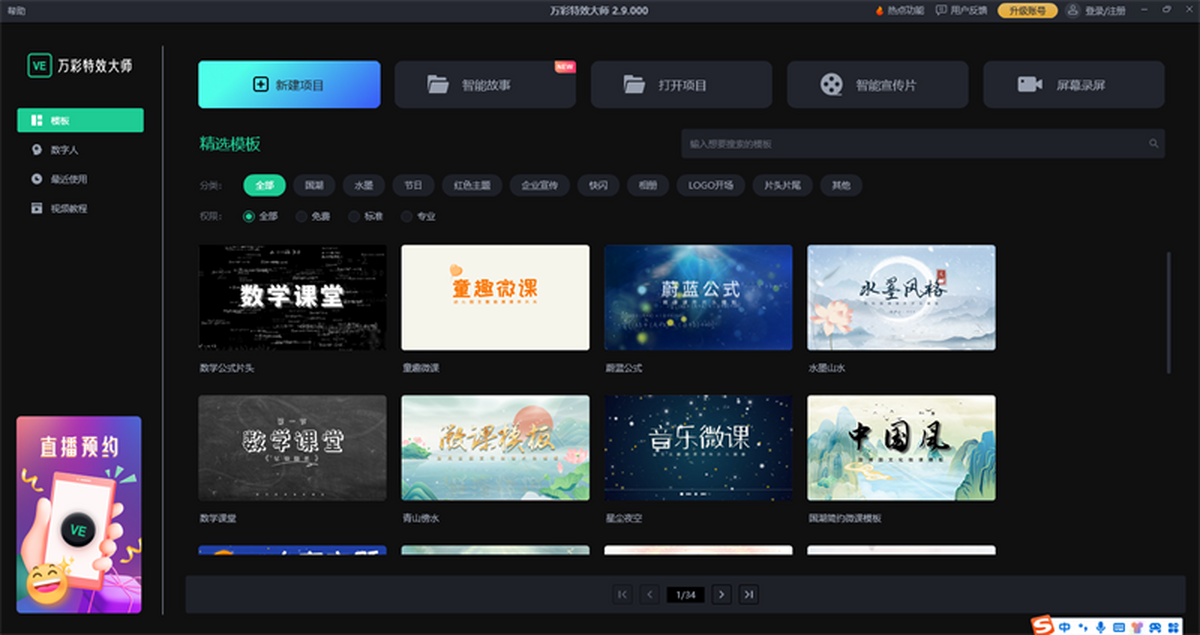Choose the 专业 permission option
The image size is (1200, 635).
coord(405,215)
